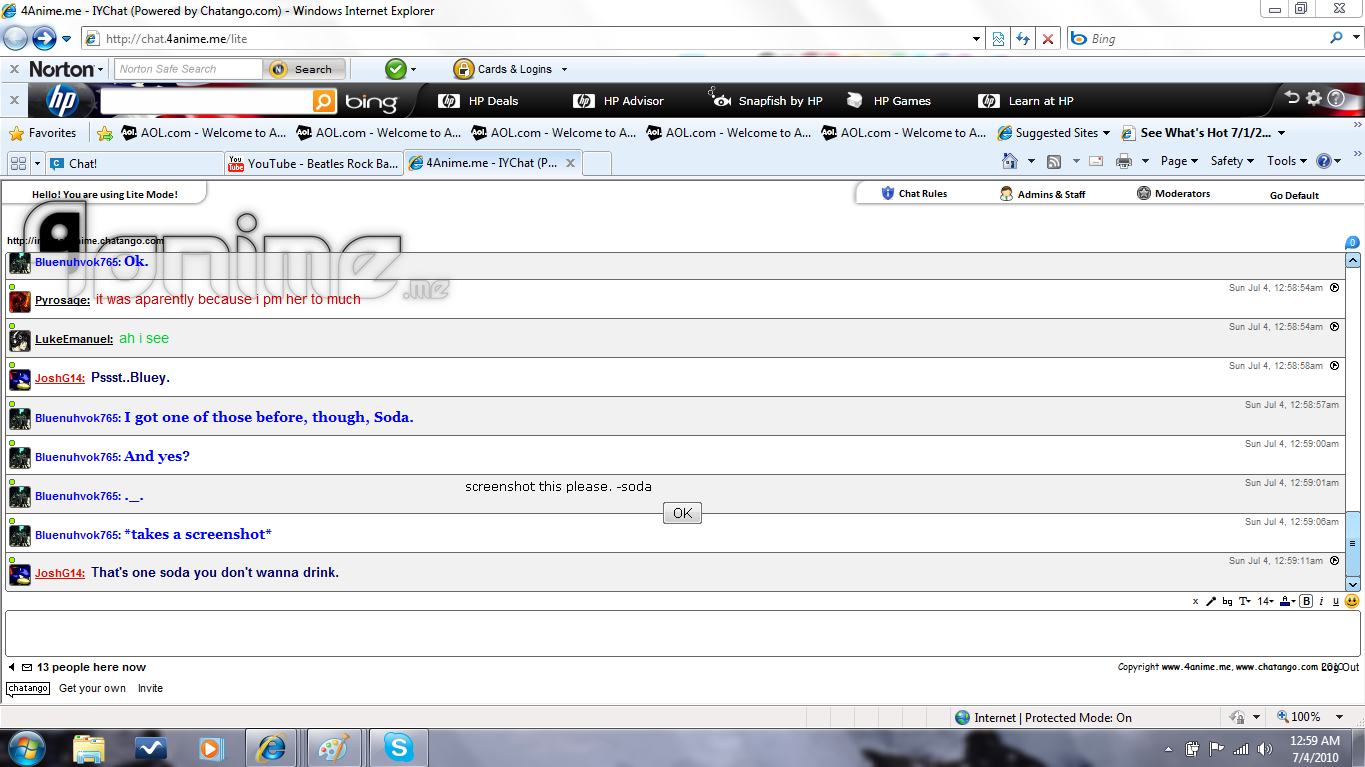Screen dimensions: 1365x767
Task: Open the Safety menu
Action: 1232,161
